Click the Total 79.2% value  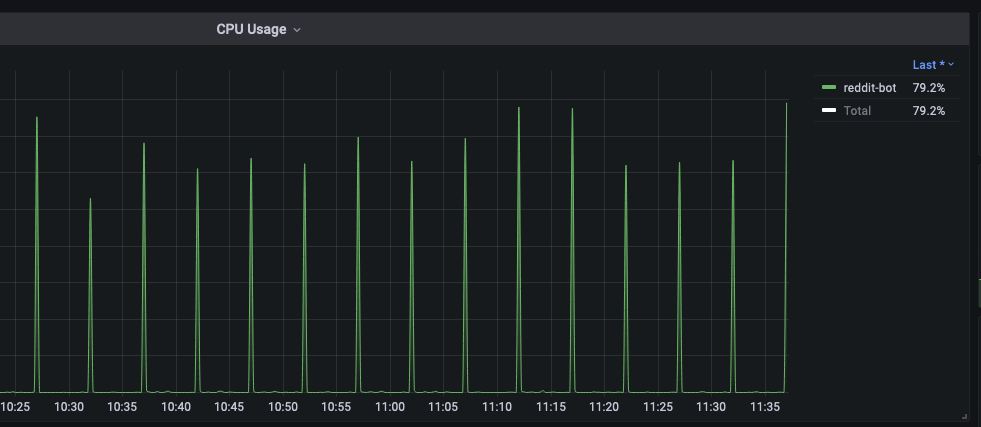coord(928,111)
